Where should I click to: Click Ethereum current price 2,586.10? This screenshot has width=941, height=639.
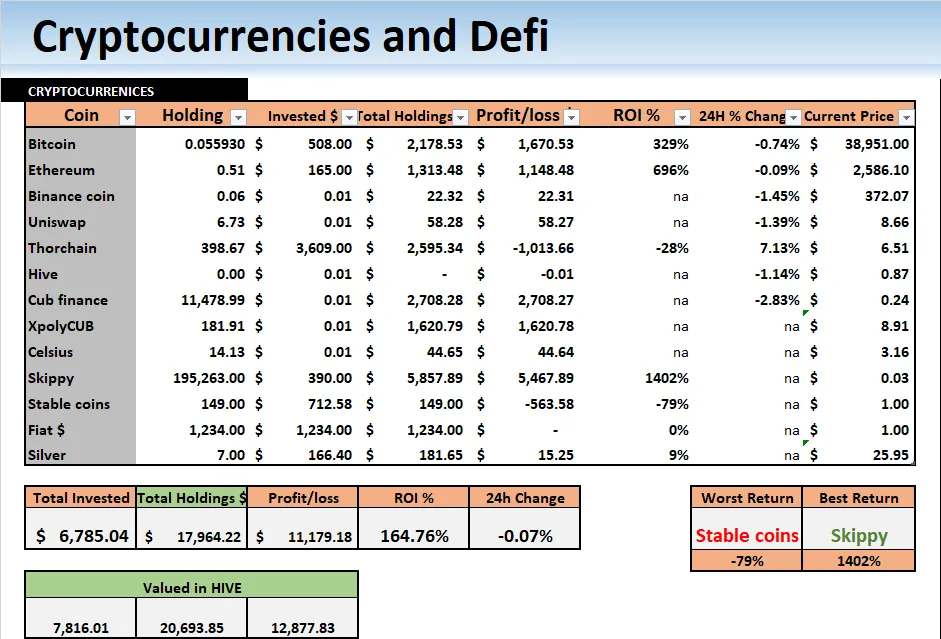(x=880, y=170)
